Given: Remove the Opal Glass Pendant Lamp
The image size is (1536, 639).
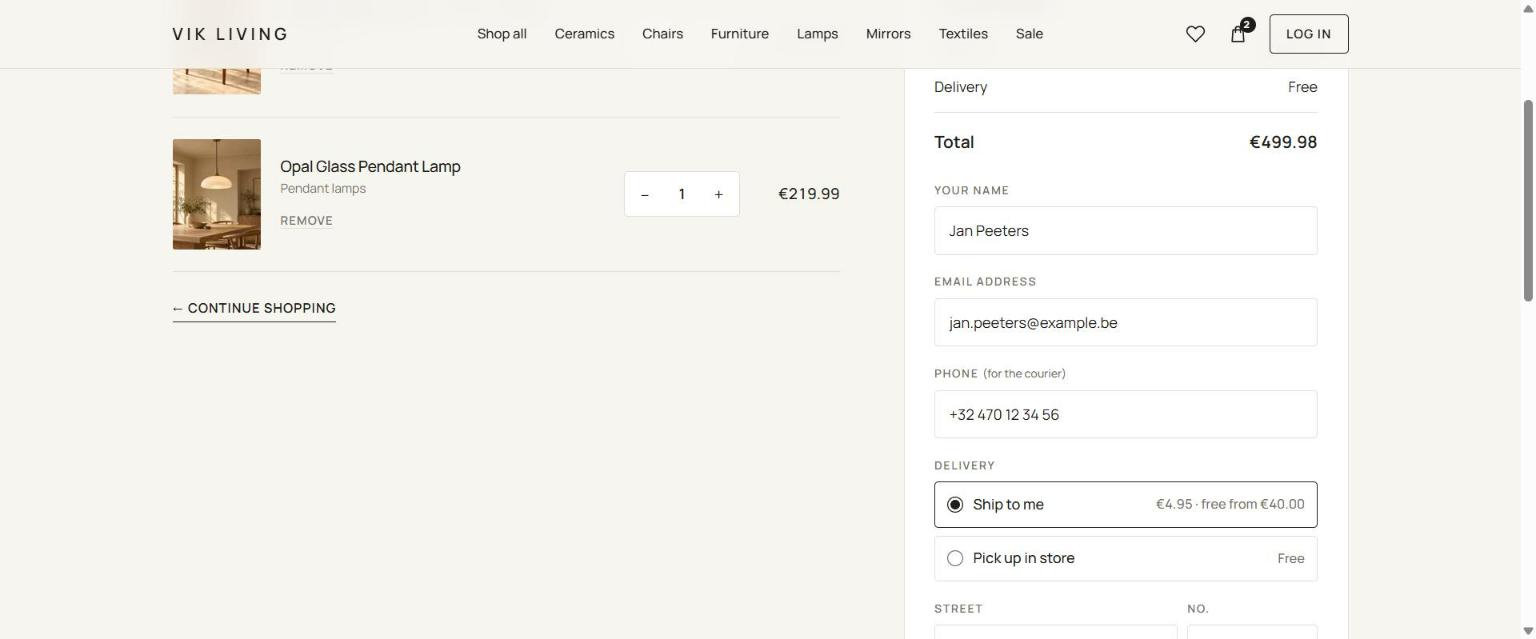Looking at the screenshot, I should pos(306,221).
